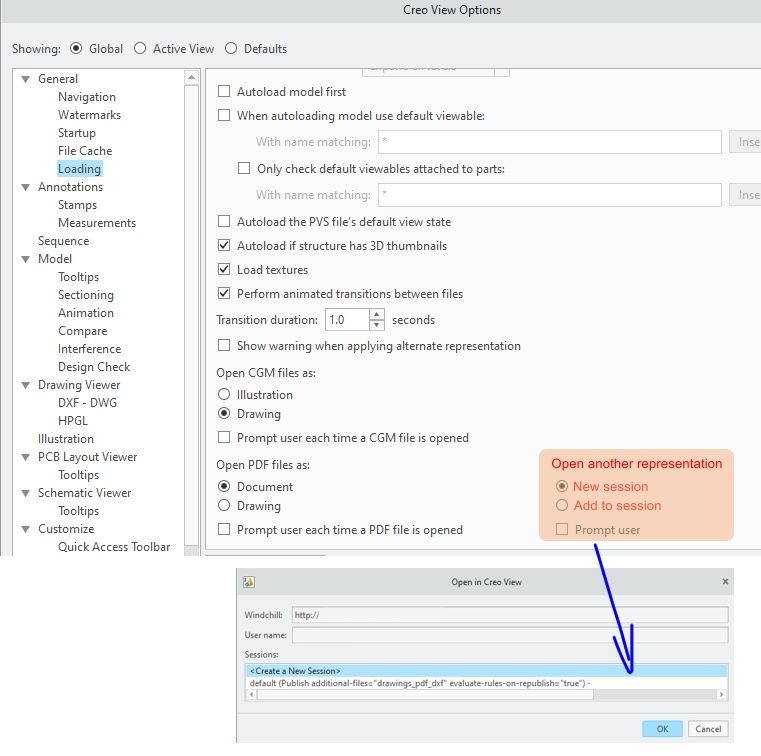Screen dimensions: 761x756
Task: Open Interference options under Model
Action: click(x=89, y=349)
